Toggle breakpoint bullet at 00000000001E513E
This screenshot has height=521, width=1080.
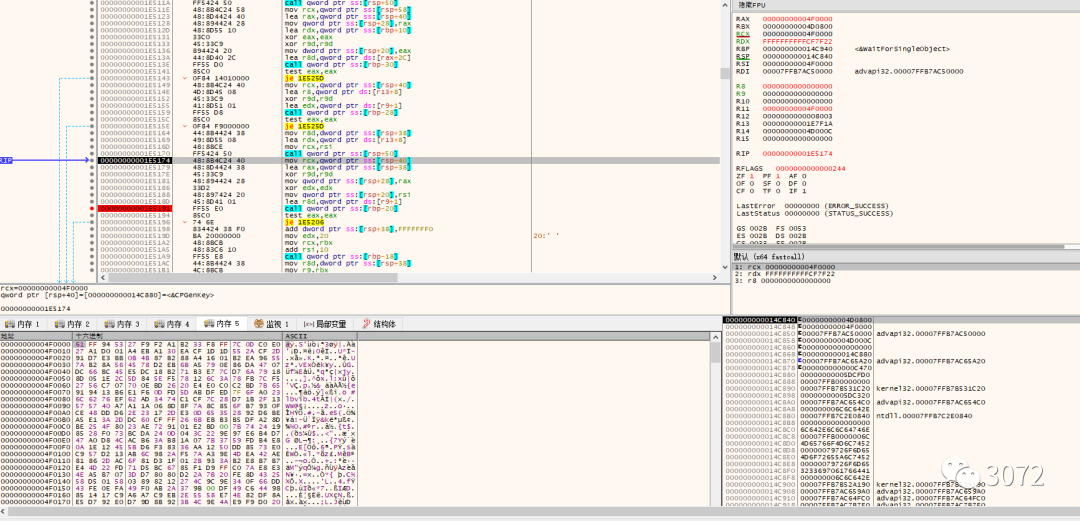[x=92, y=65]
